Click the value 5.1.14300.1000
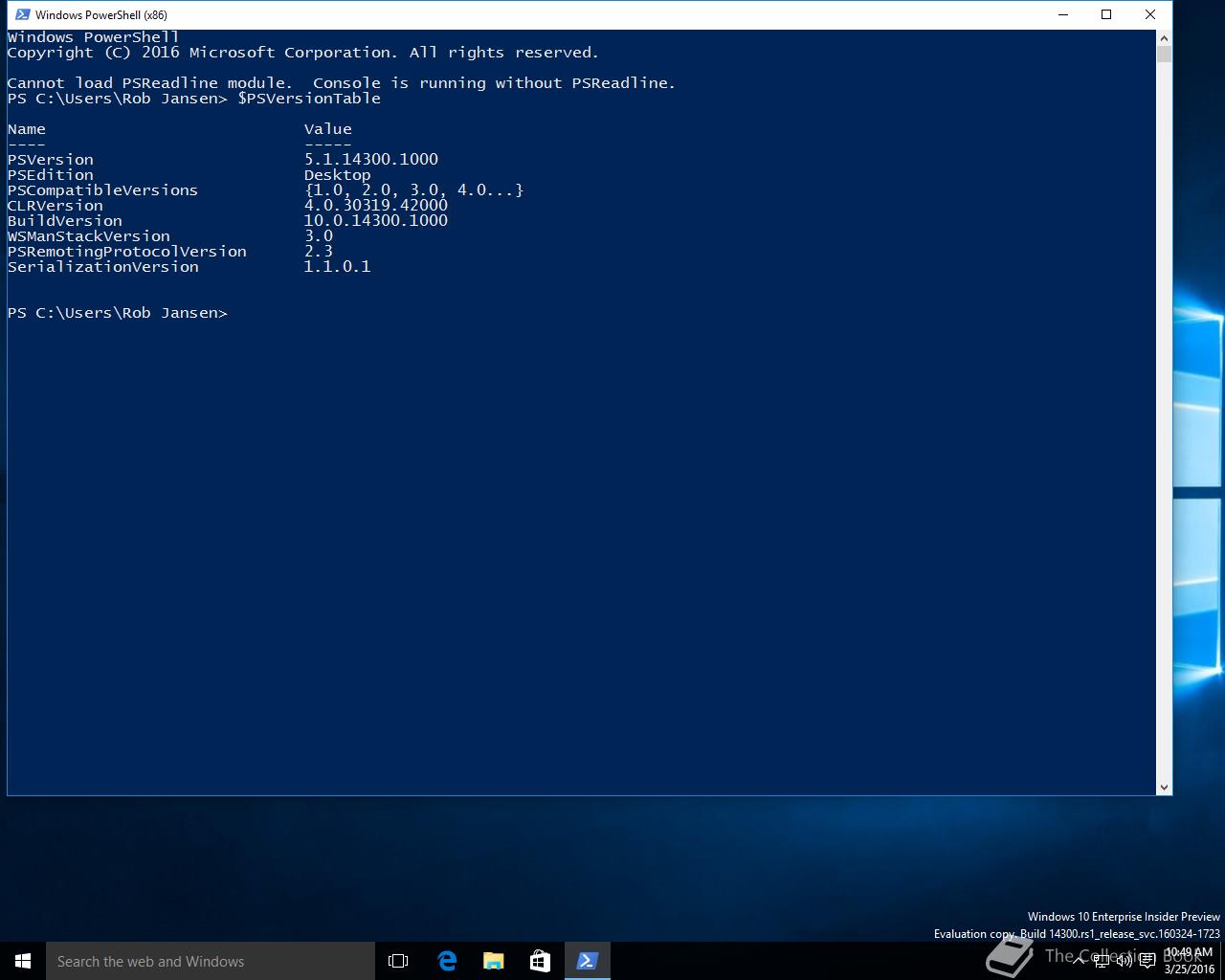Screen dimensions: 1225x980 point(371,160)
